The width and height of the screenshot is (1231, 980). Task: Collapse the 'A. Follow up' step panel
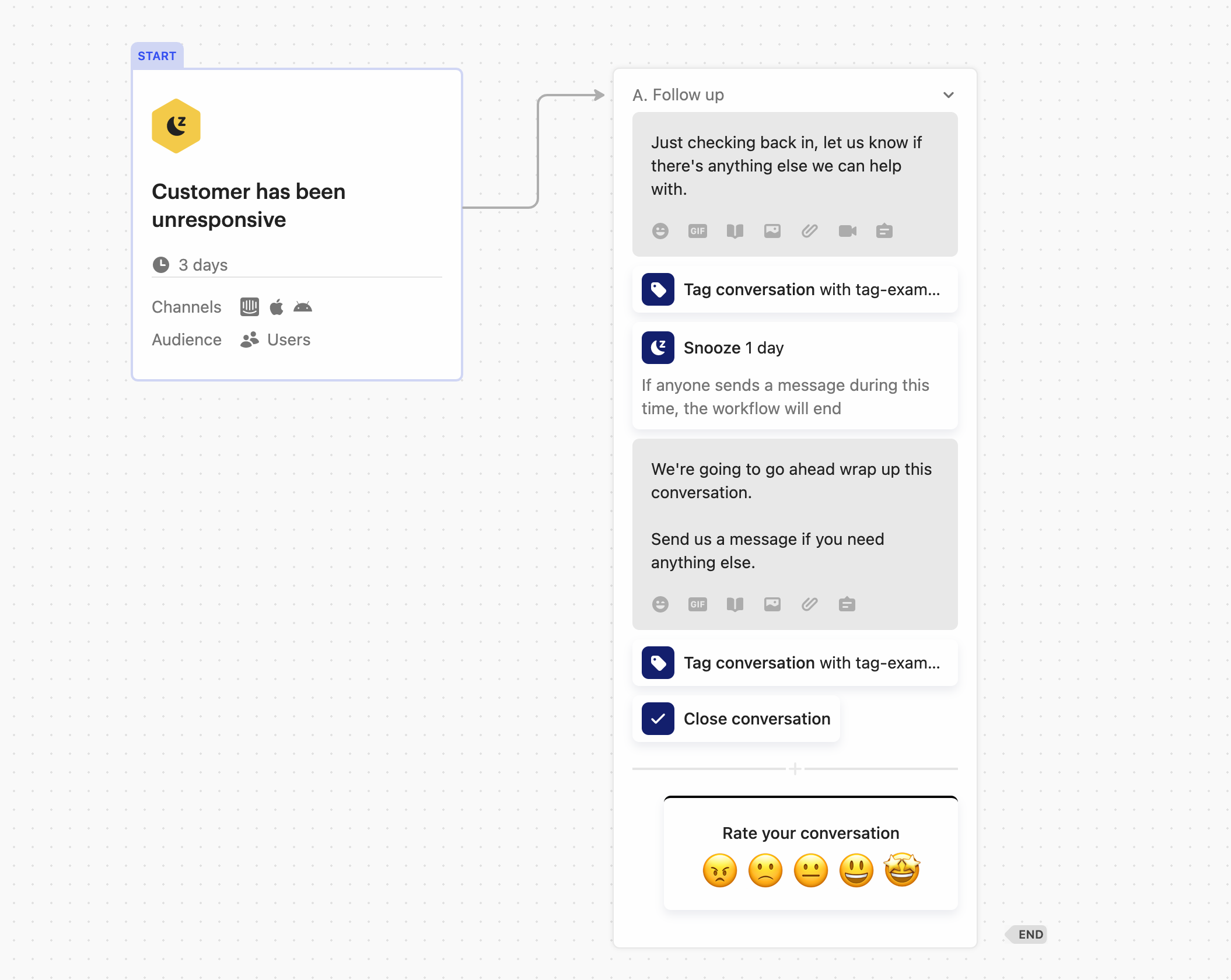click(x=948, y=94)
